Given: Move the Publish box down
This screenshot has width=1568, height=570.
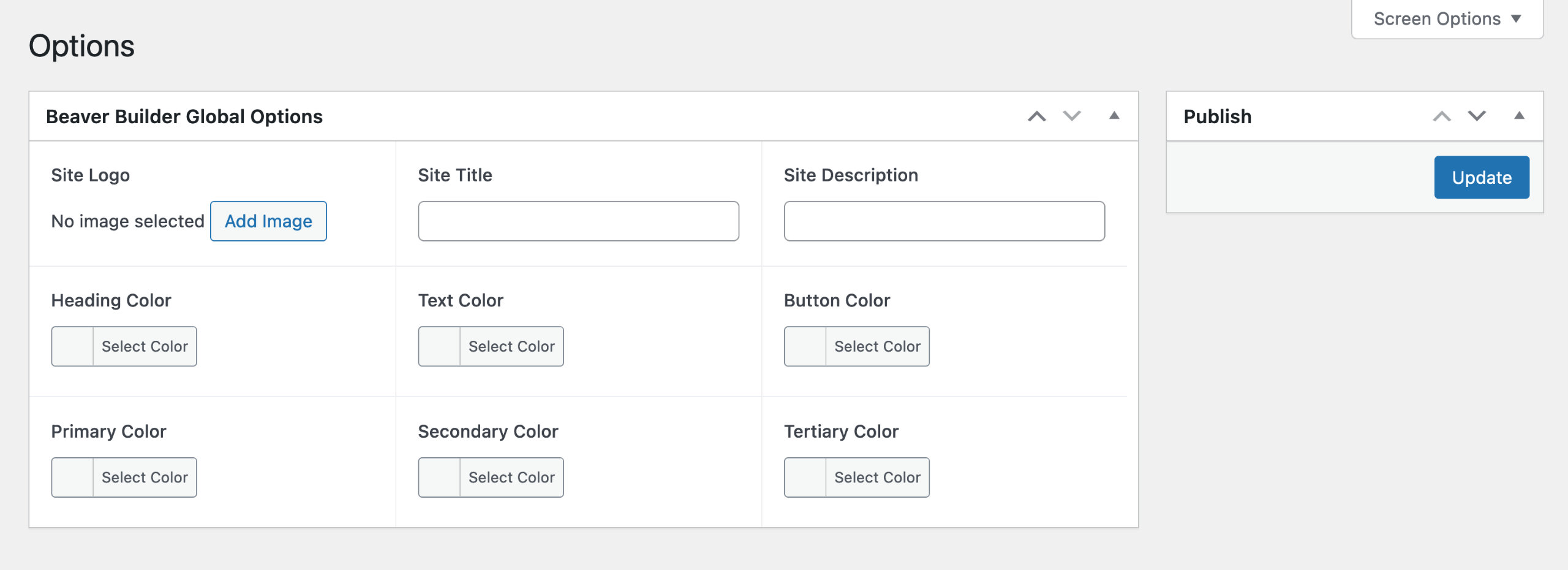Looking at the screenshot, I should tap(1476, 115).
